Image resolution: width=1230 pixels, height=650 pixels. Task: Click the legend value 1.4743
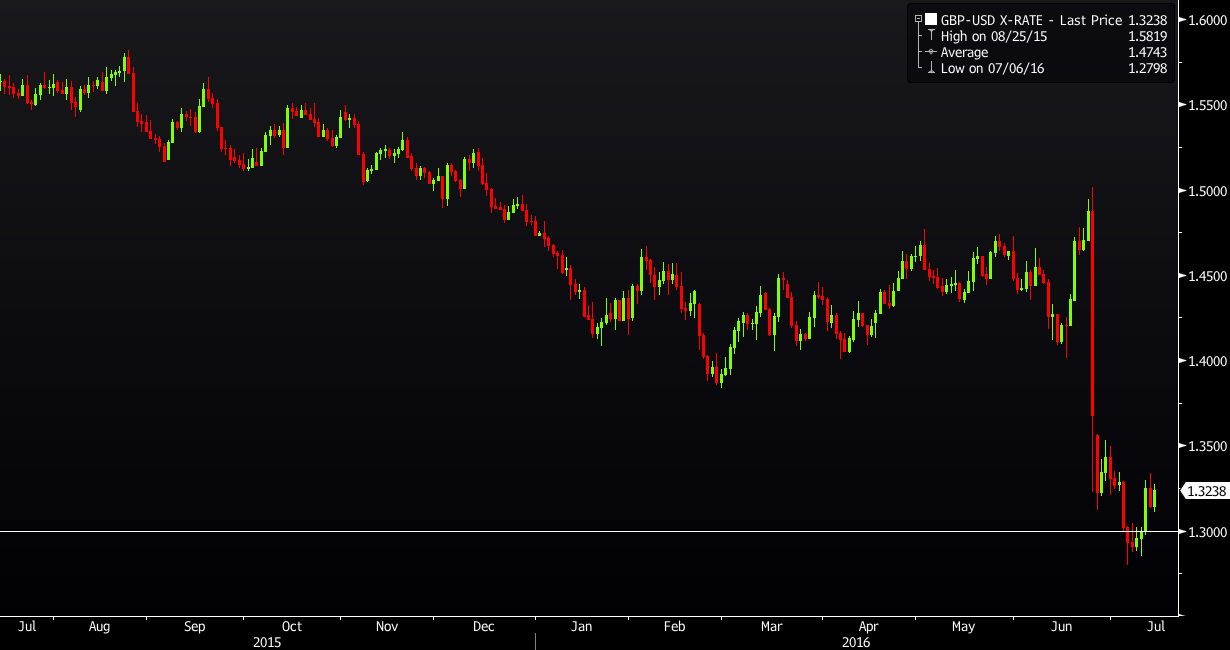point(1148,52)
